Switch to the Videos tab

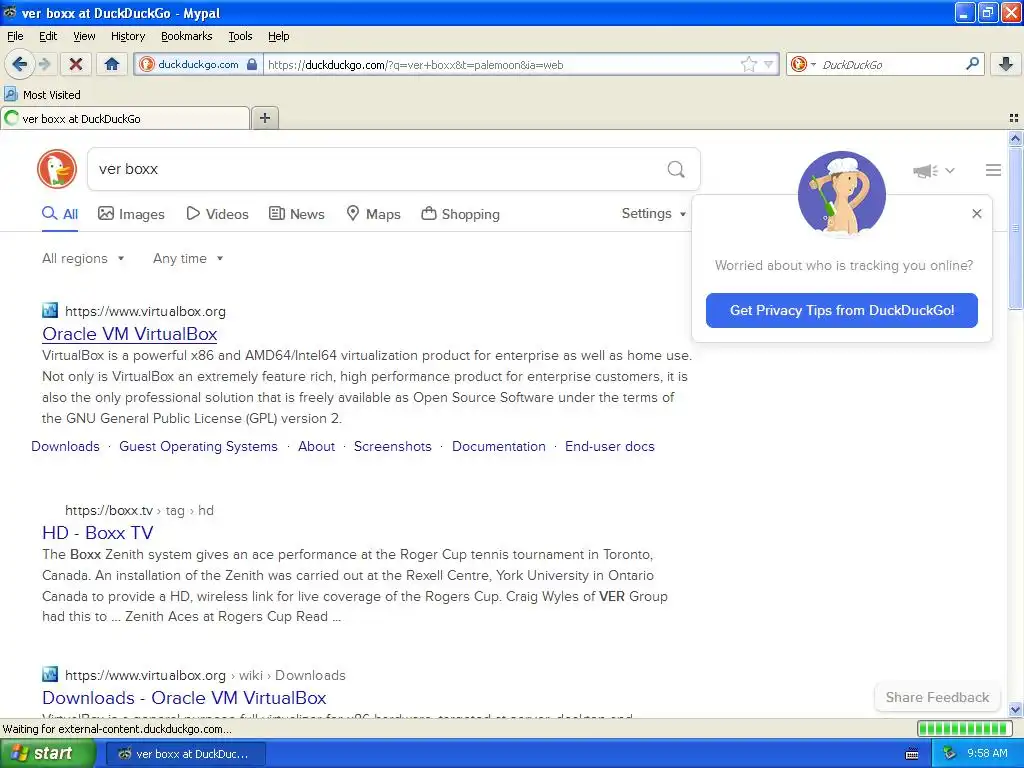(x=217, y=214)
